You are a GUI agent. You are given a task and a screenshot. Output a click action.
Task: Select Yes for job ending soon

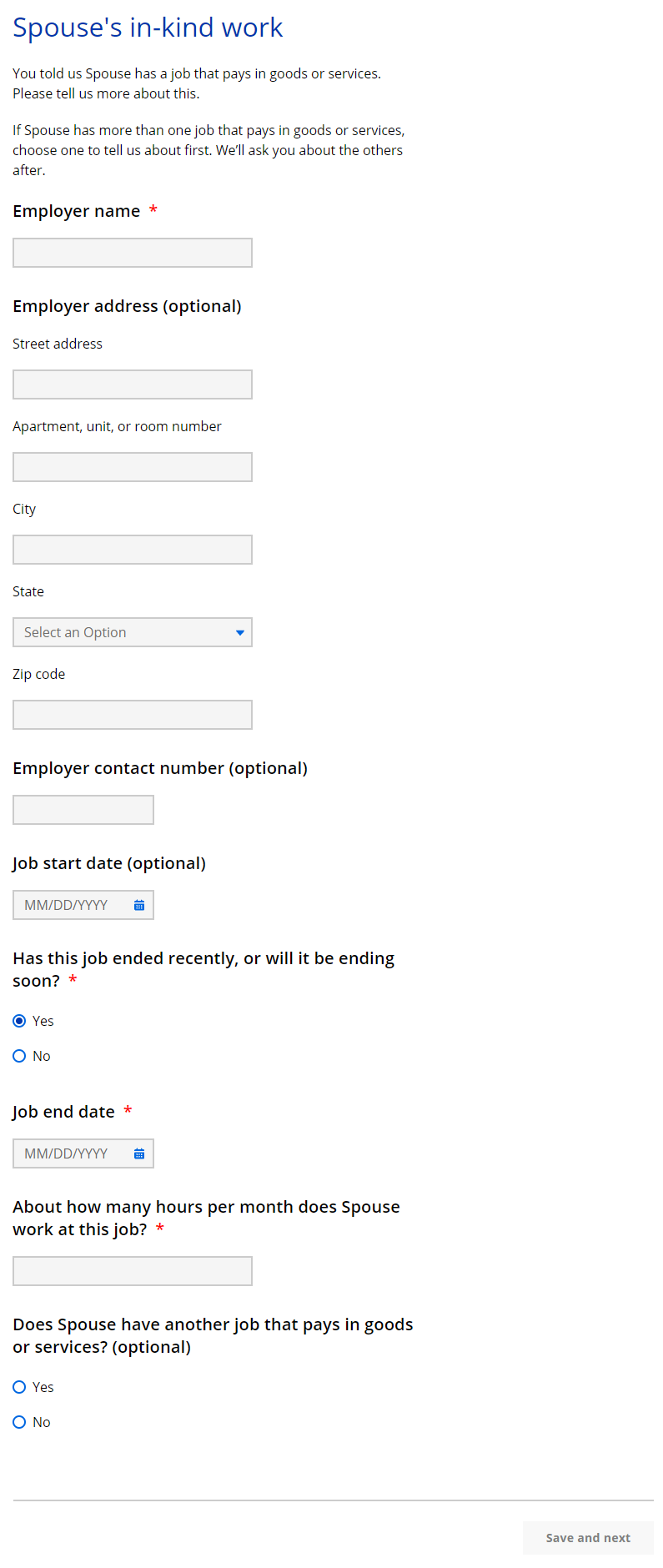click(x=19, y=1021)
